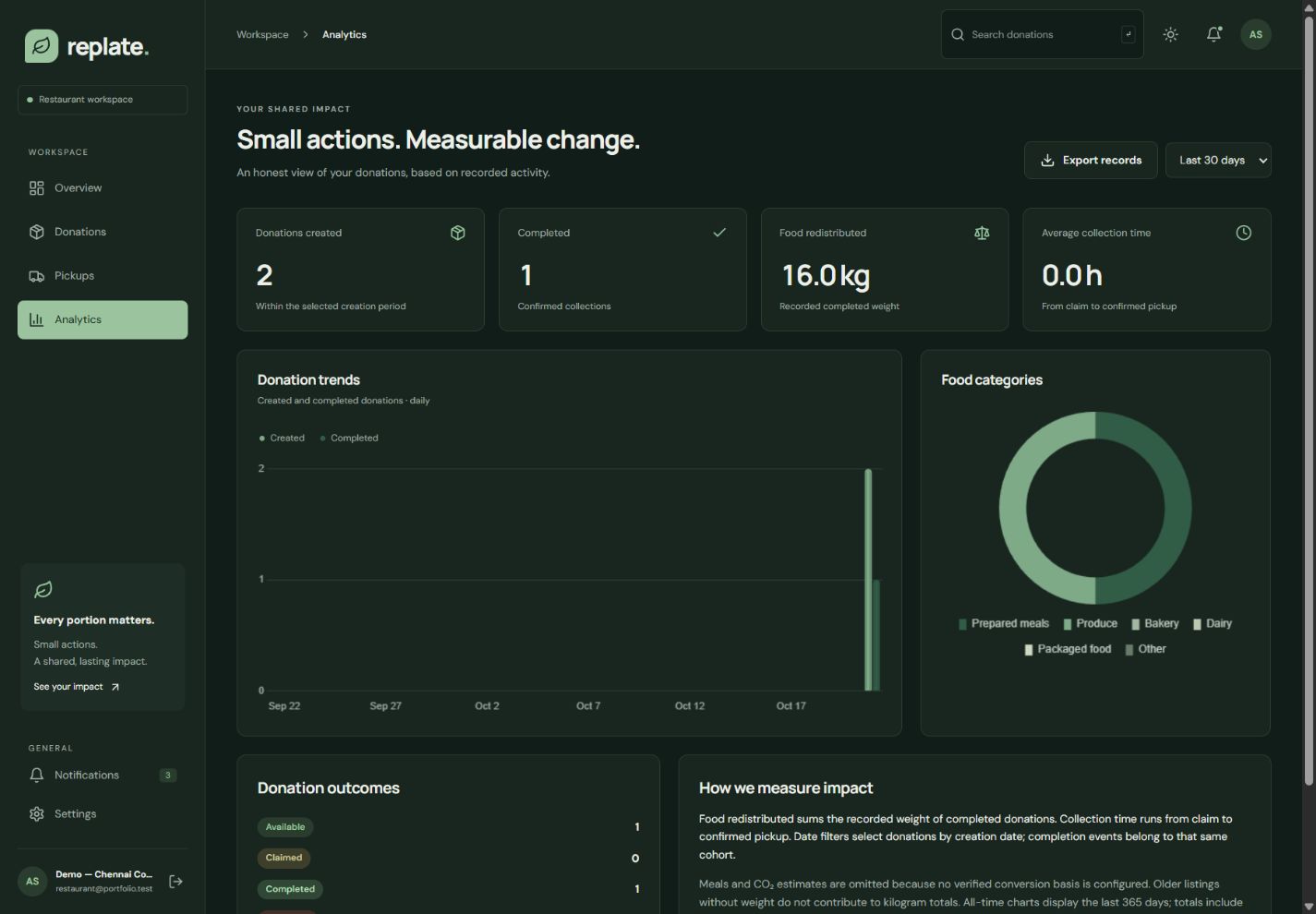Click Workspace breadcrumb link

point(262,34)
